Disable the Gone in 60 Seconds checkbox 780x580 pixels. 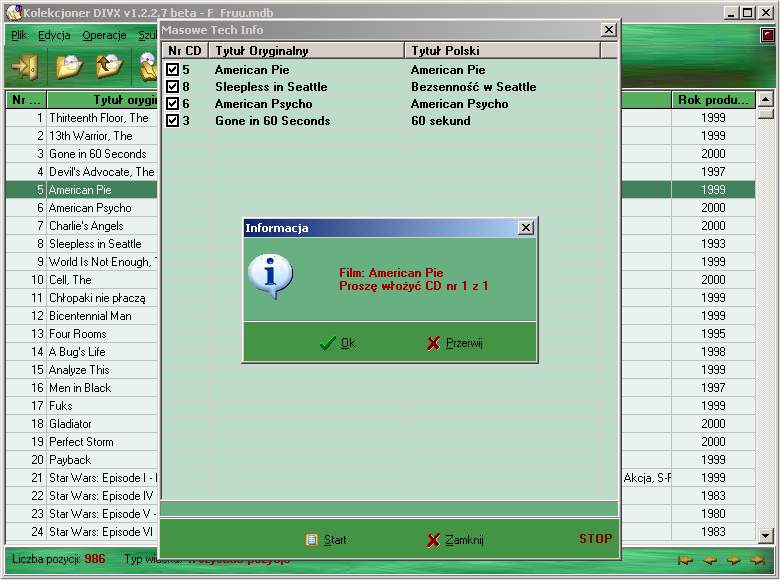pyautogui.click(x=172, y=121)
